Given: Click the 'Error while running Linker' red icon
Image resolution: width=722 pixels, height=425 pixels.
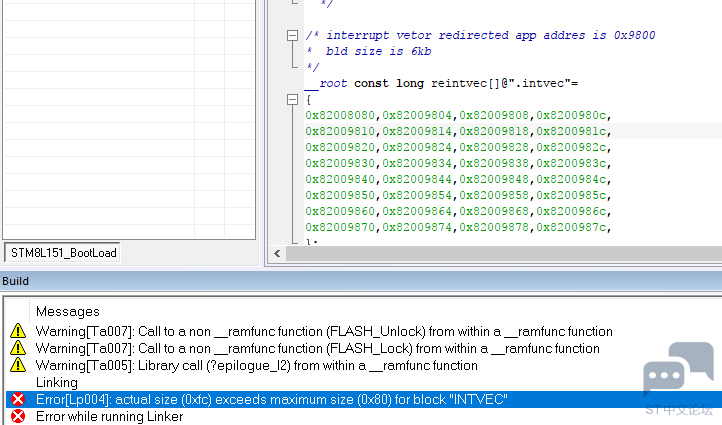Looking at the screenshot, I should coord(17,416).
